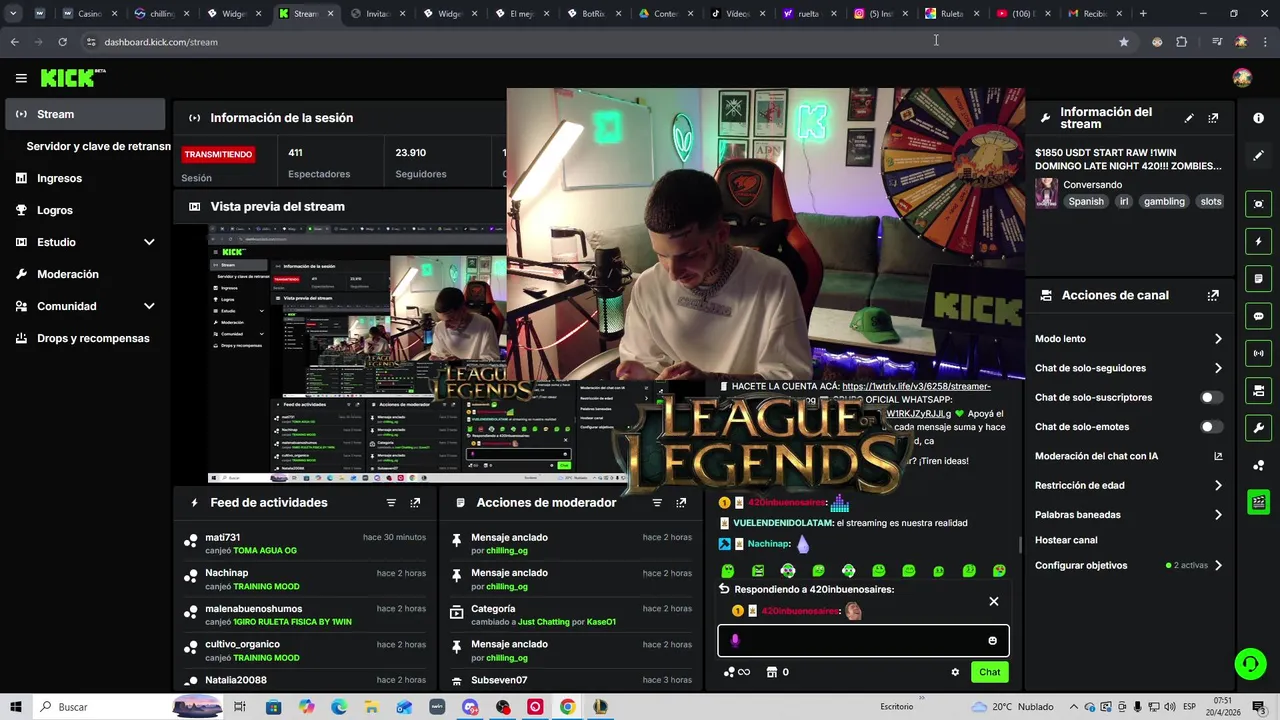Click the chat bubble icon in right sidebar
Image resolution: width=1280 pixels, height=720 pixels.
click(x=1258, y=316)
